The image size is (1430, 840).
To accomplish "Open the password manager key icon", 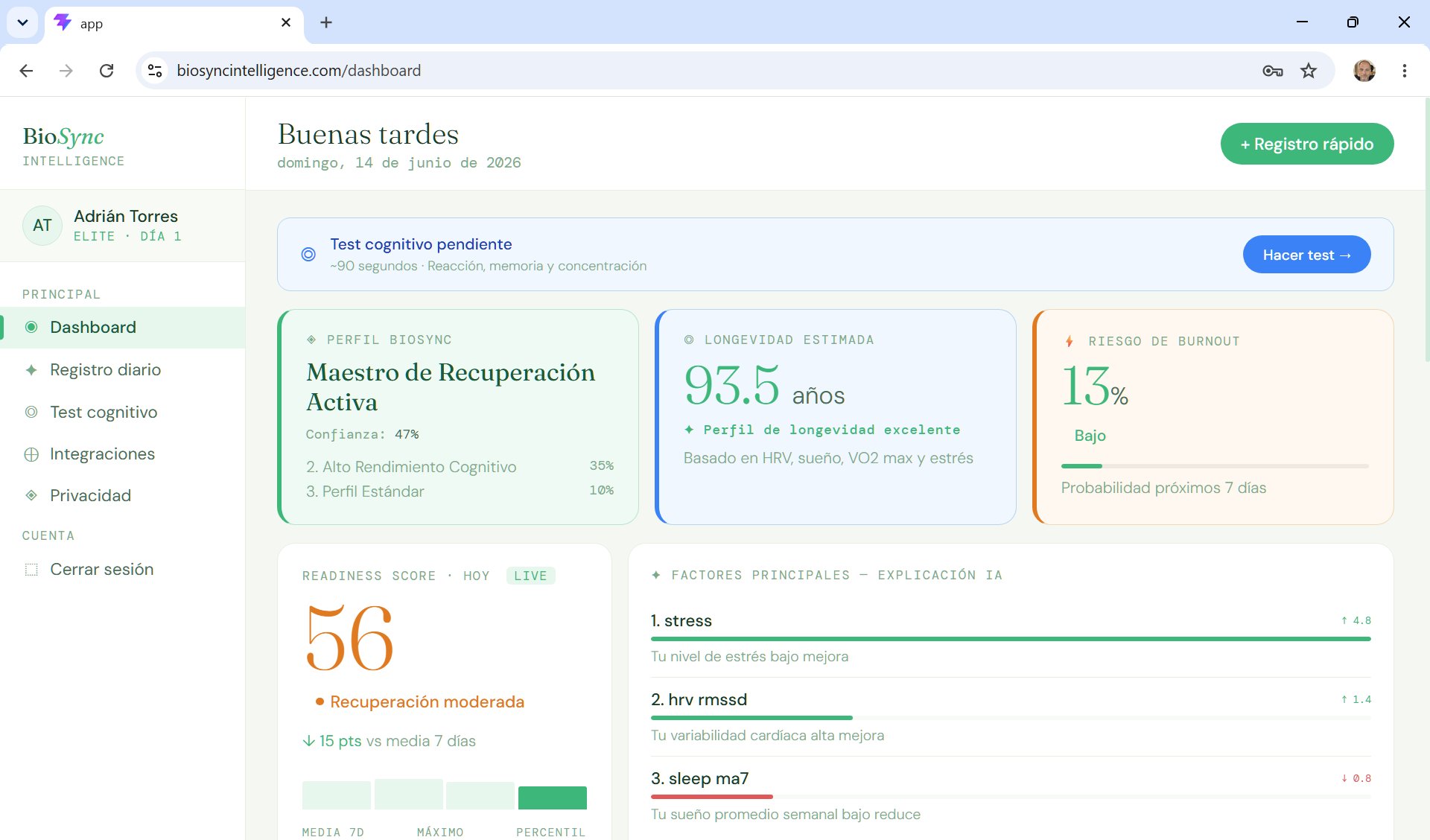I will tap(1273, 71).
